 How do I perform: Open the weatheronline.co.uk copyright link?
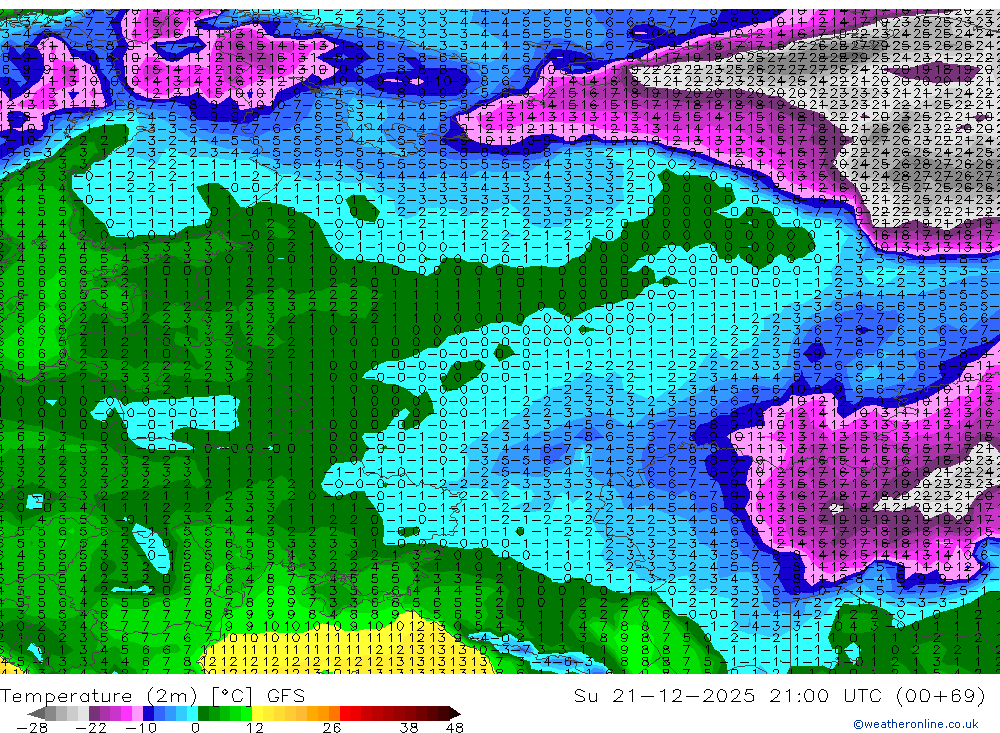915,723
